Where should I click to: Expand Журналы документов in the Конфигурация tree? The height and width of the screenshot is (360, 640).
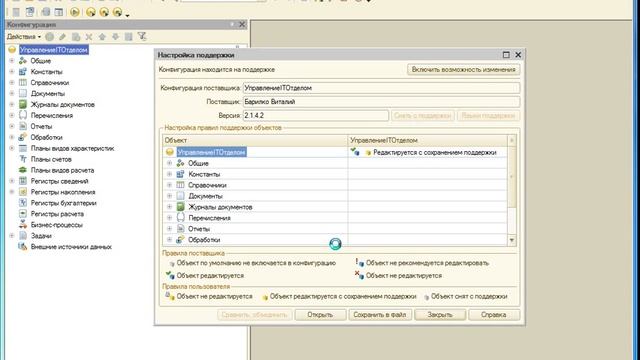click(12, 104)
